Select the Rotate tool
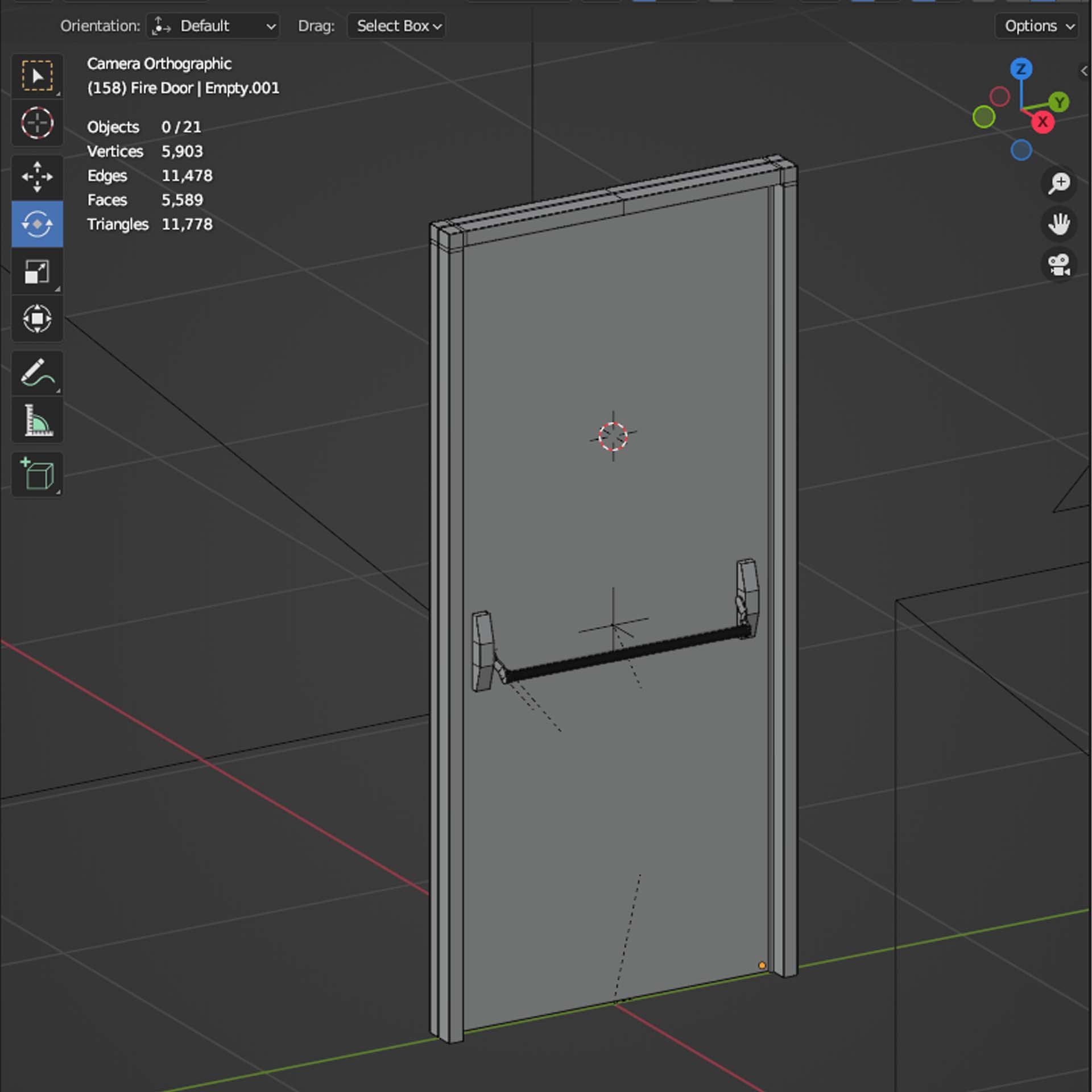 point(38,224)
